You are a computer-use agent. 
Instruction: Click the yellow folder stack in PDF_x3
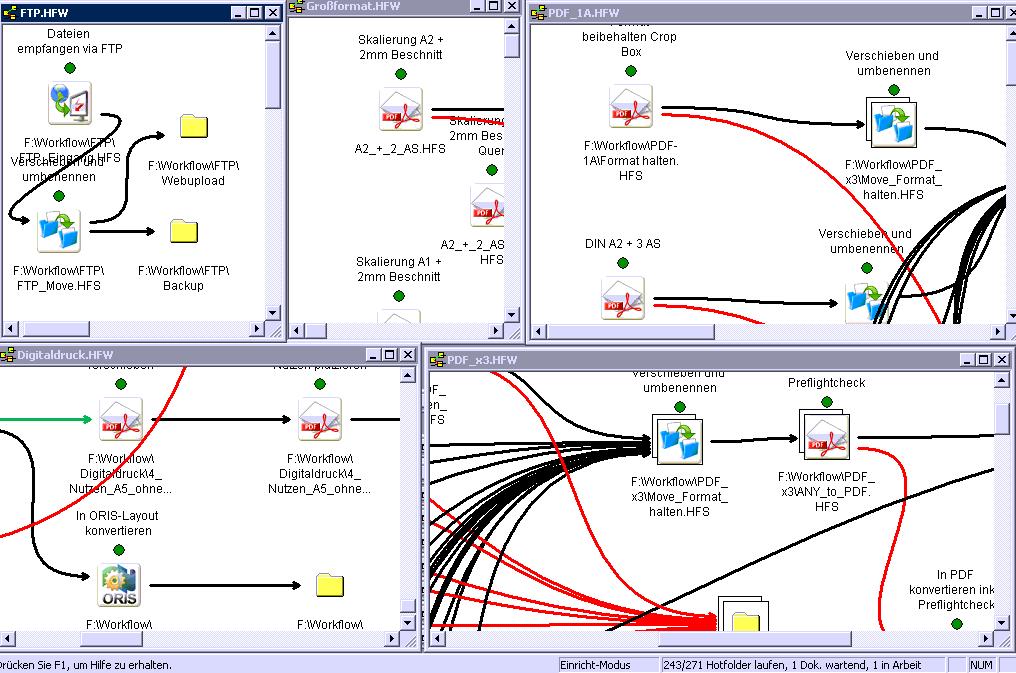coord(743,614)
